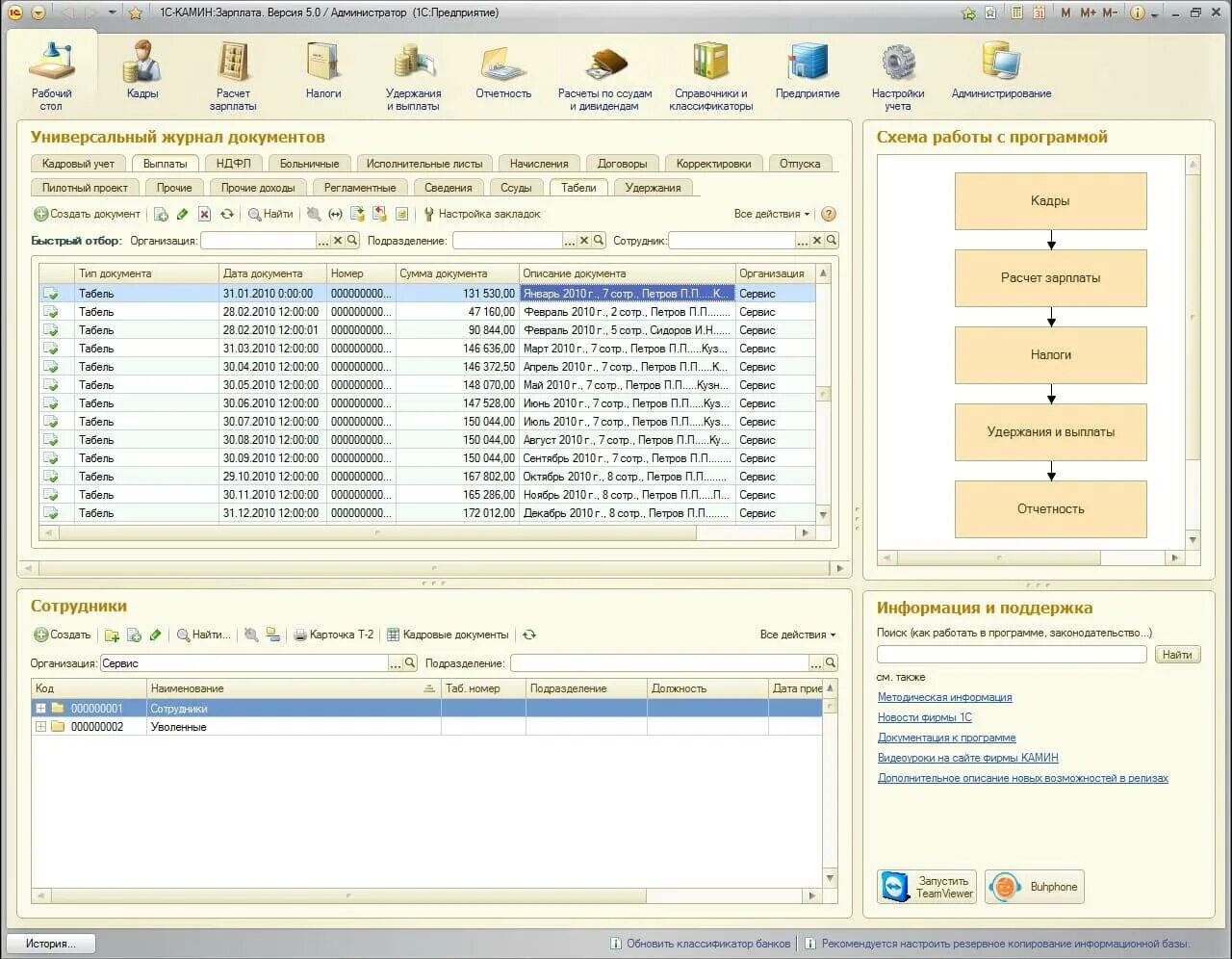The height and width of the screenshot is (959, 1232).
Task: Switch to the Исполнительные листы tab
Action: click(x=424, y=164)
